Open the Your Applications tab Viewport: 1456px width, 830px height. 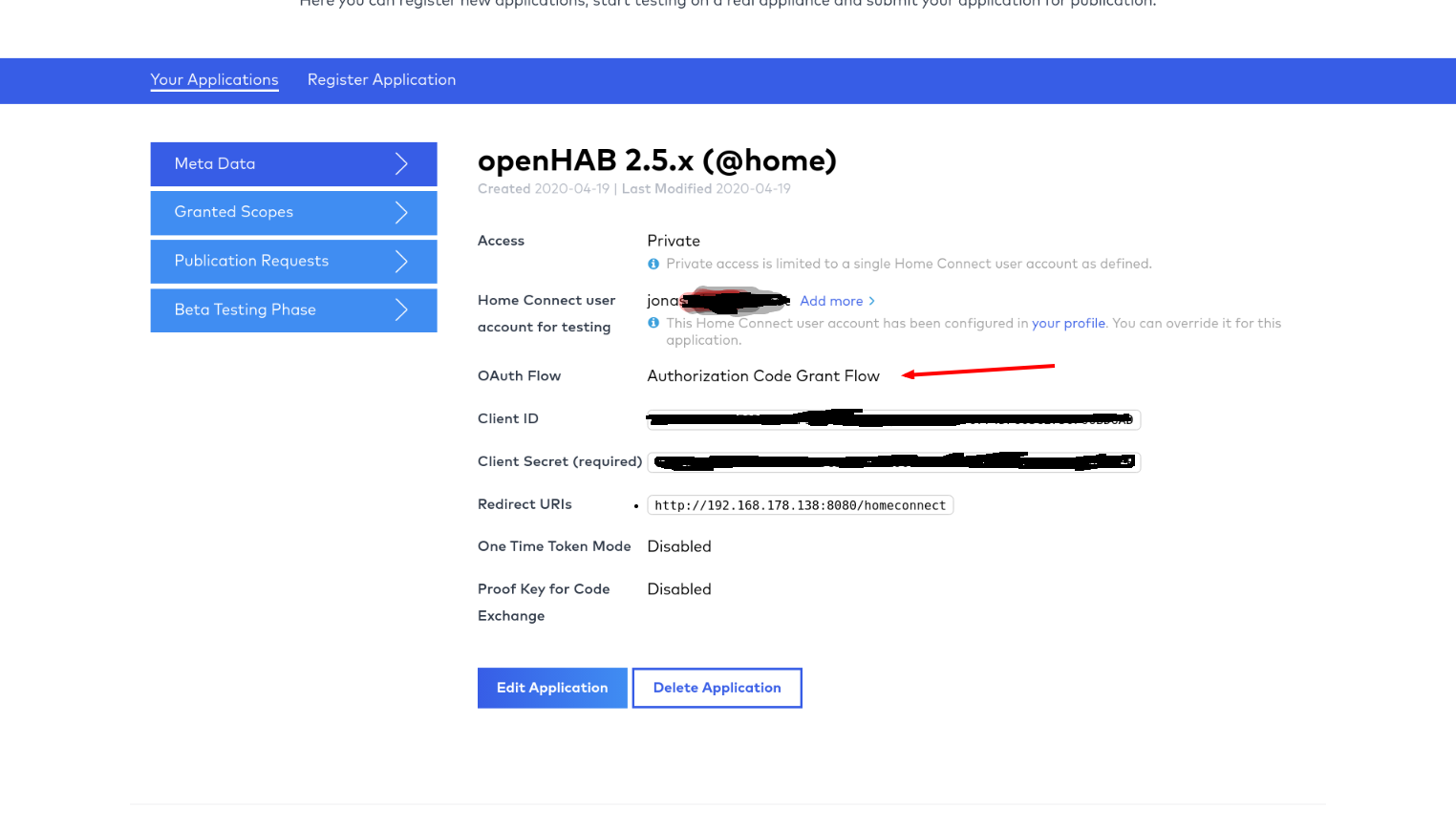(x=214, y=80)
